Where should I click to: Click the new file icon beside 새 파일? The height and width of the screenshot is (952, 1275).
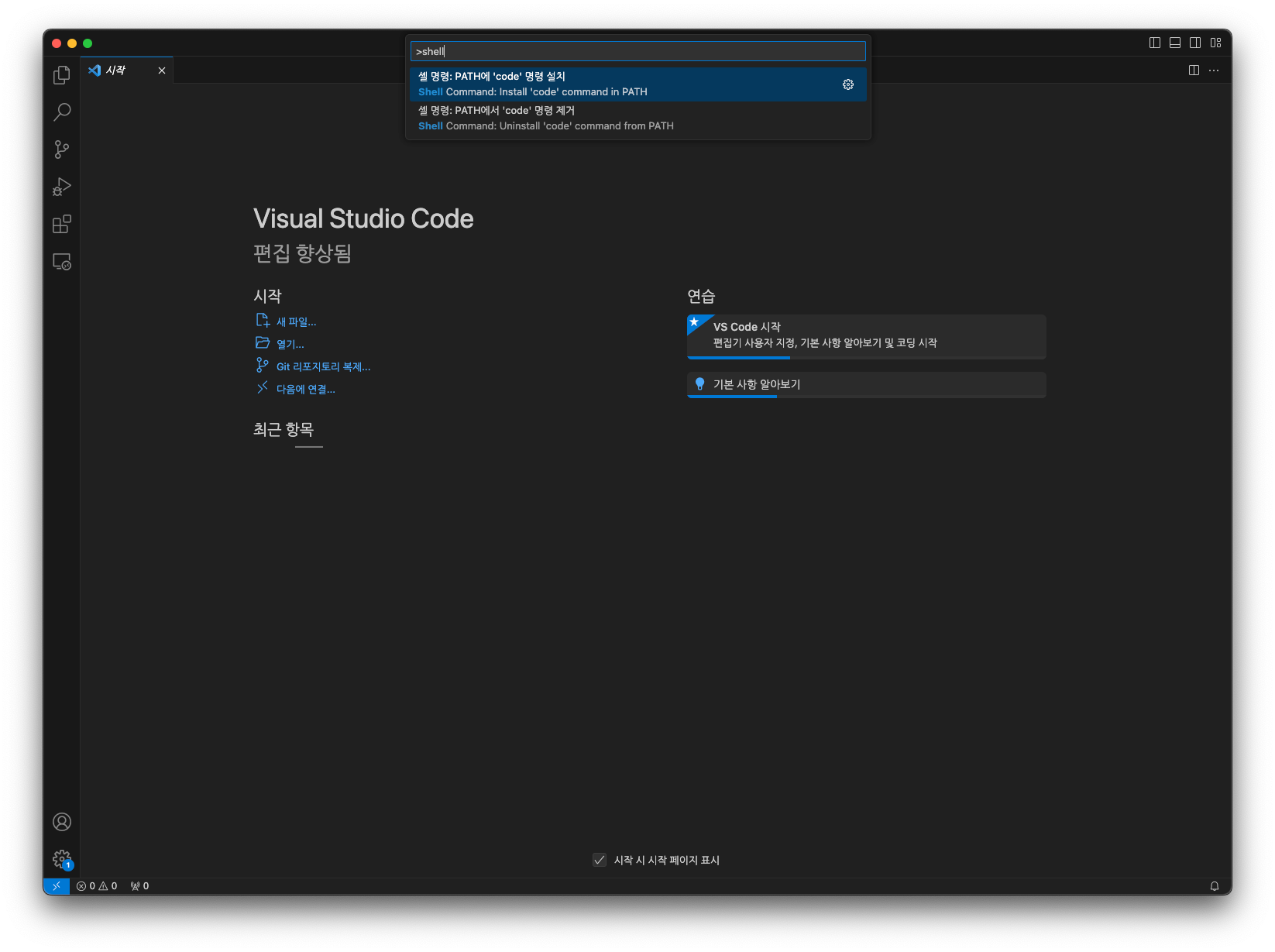pos(263,320)
